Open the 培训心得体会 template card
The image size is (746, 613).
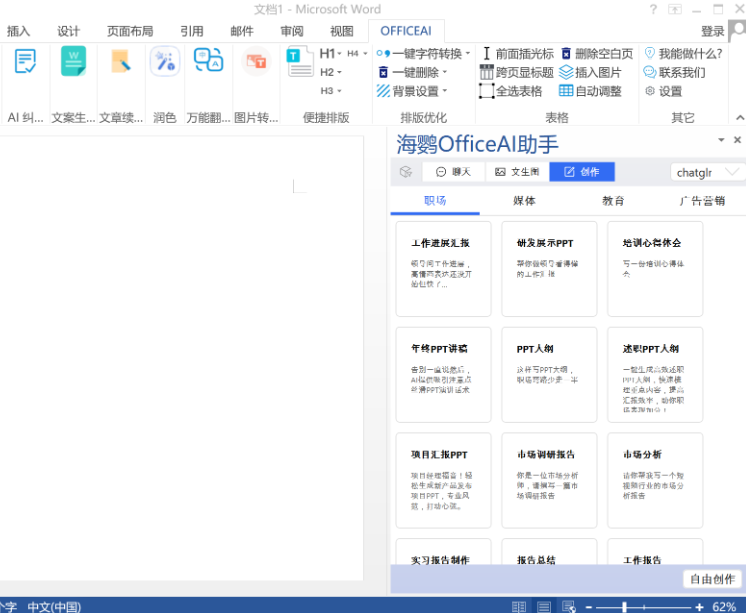point(655,269)
